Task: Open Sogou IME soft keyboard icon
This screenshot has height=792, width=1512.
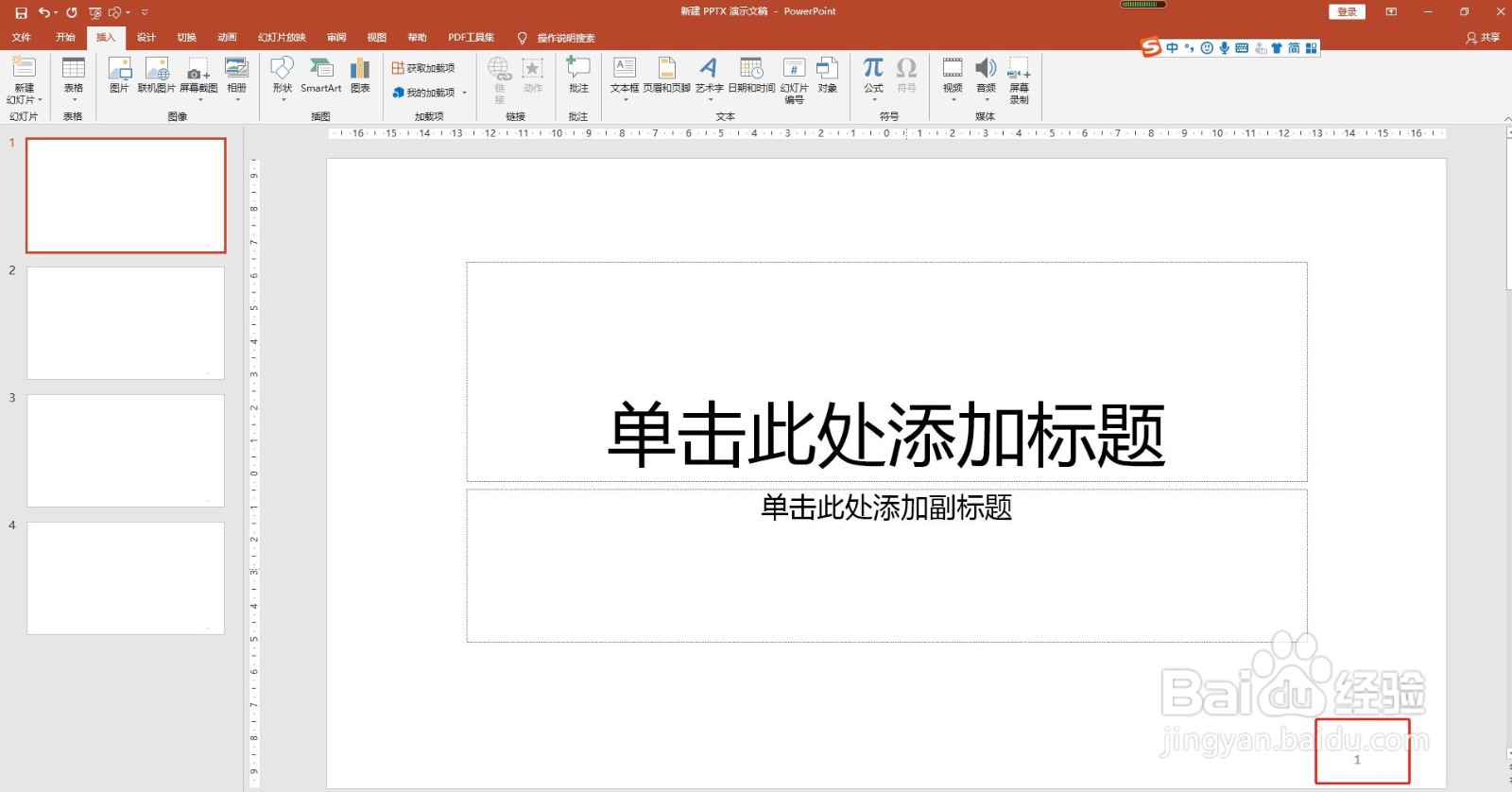Action: click(x=1242, y=48)
